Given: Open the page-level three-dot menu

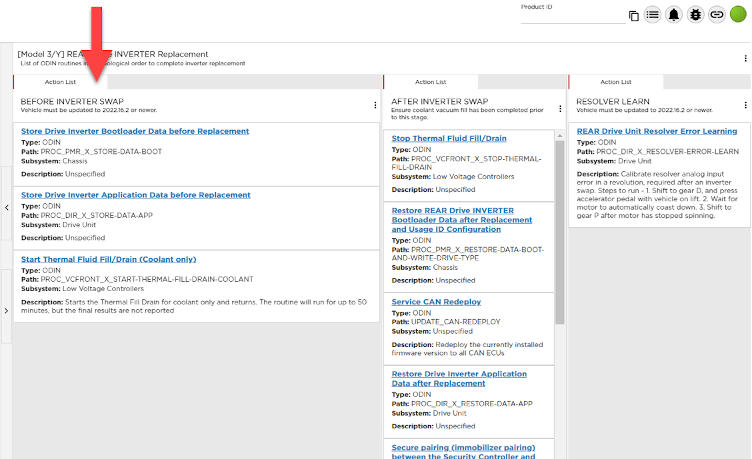Looking at the screenshot, I should click(746, 58).
